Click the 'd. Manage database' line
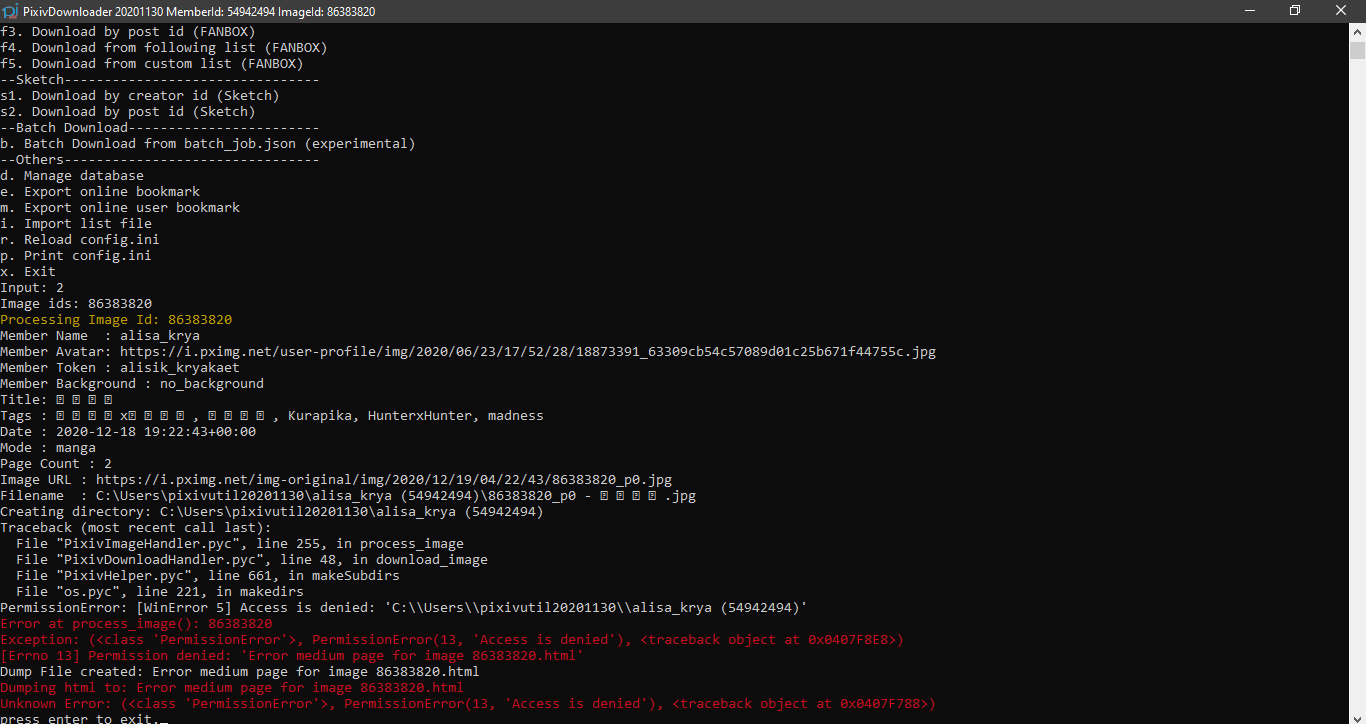This screenshot has height=724, width=1366. click(72, 176)
